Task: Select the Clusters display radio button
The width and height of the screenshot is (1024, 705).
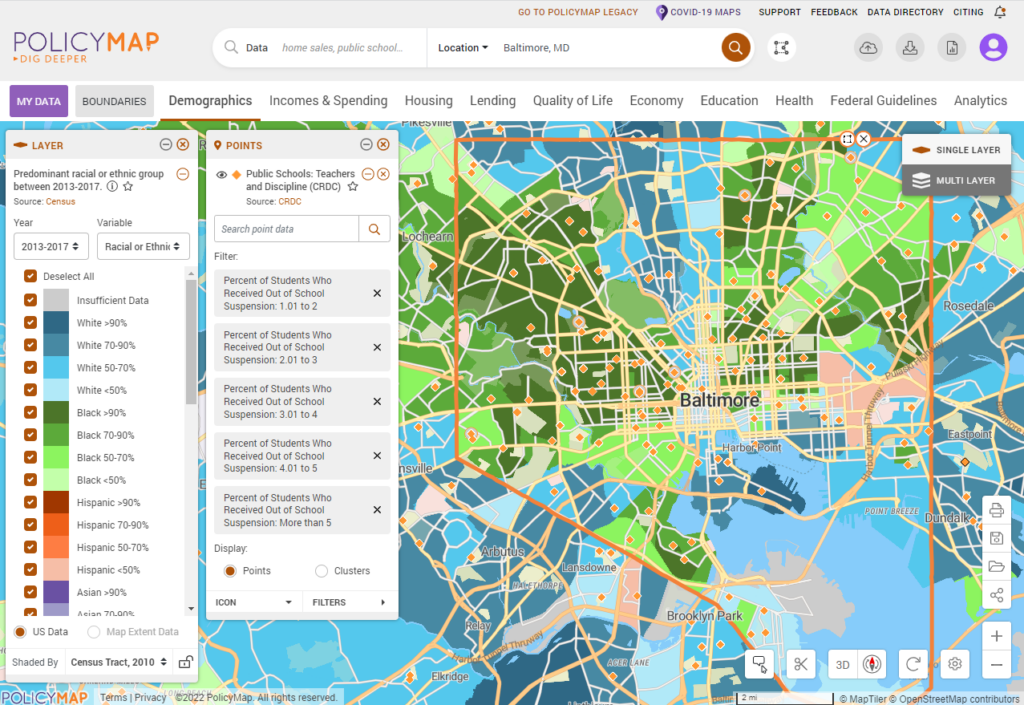Action: [x=321, y=571]
